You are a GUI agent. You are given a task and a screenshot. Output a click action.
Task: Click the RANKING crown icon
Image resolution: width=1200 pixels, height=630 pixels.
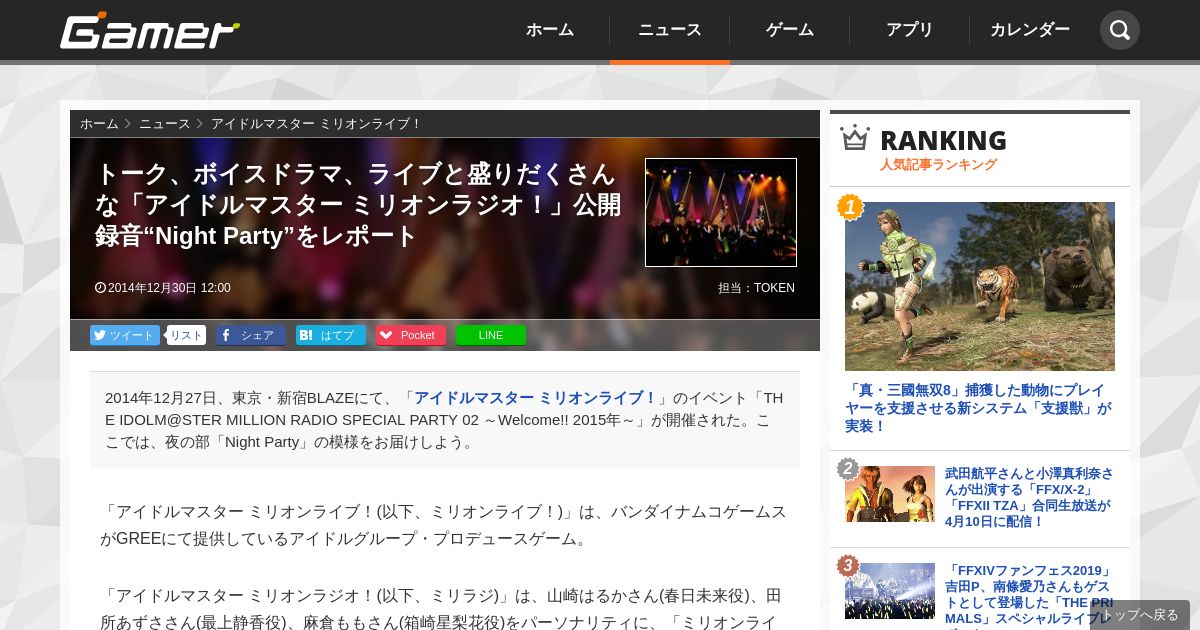click(x=855, y=137)
